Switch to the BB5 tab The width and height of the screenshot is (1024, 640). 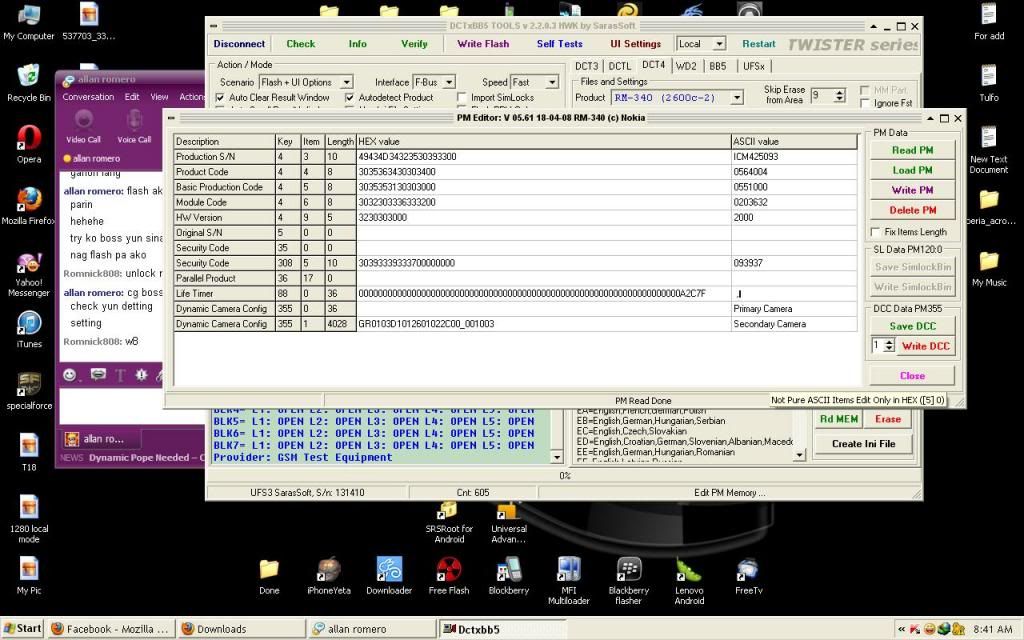click(717, 66)
